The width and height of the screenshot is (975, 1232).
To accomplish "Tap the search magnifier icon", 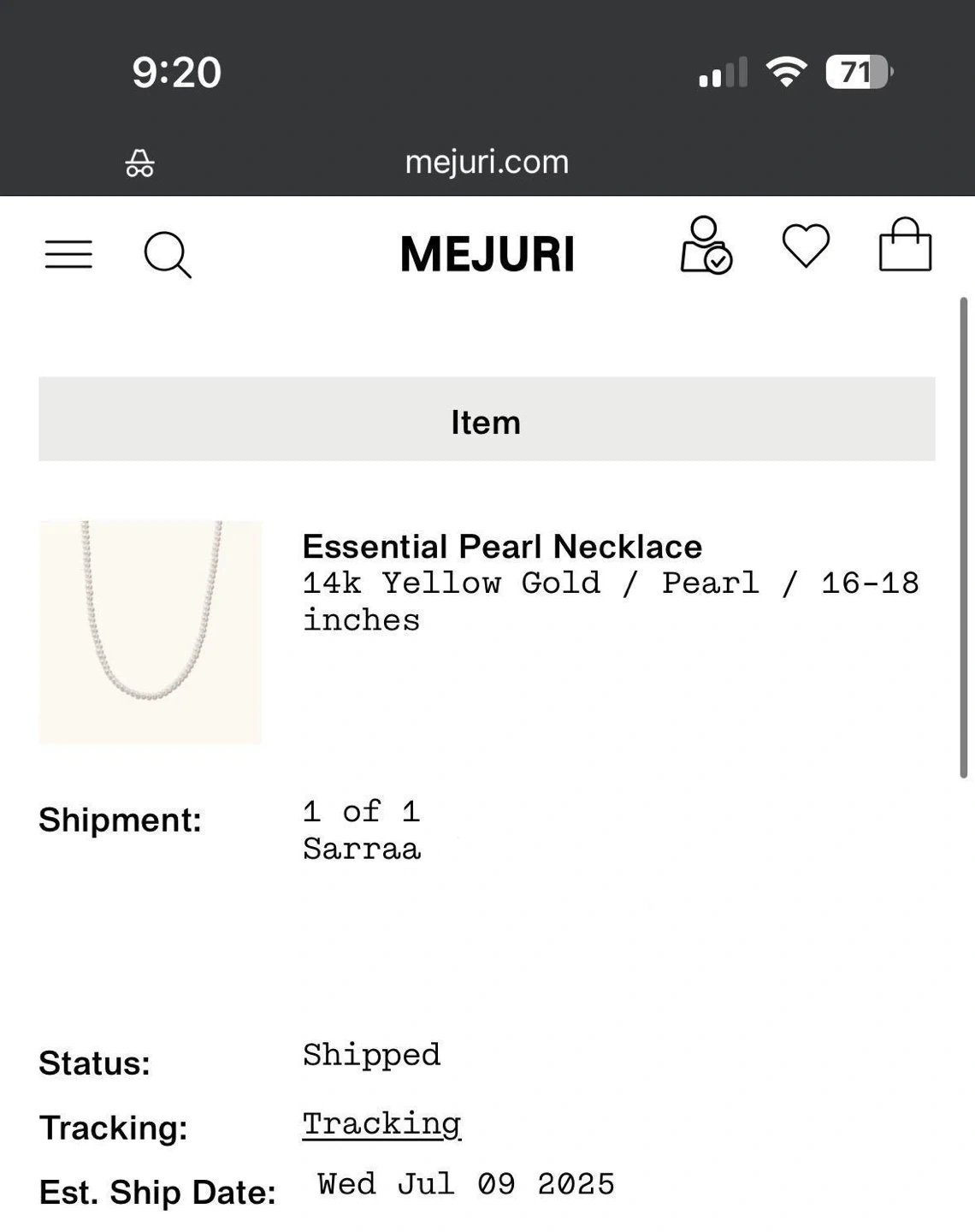I will pos(167,254).
